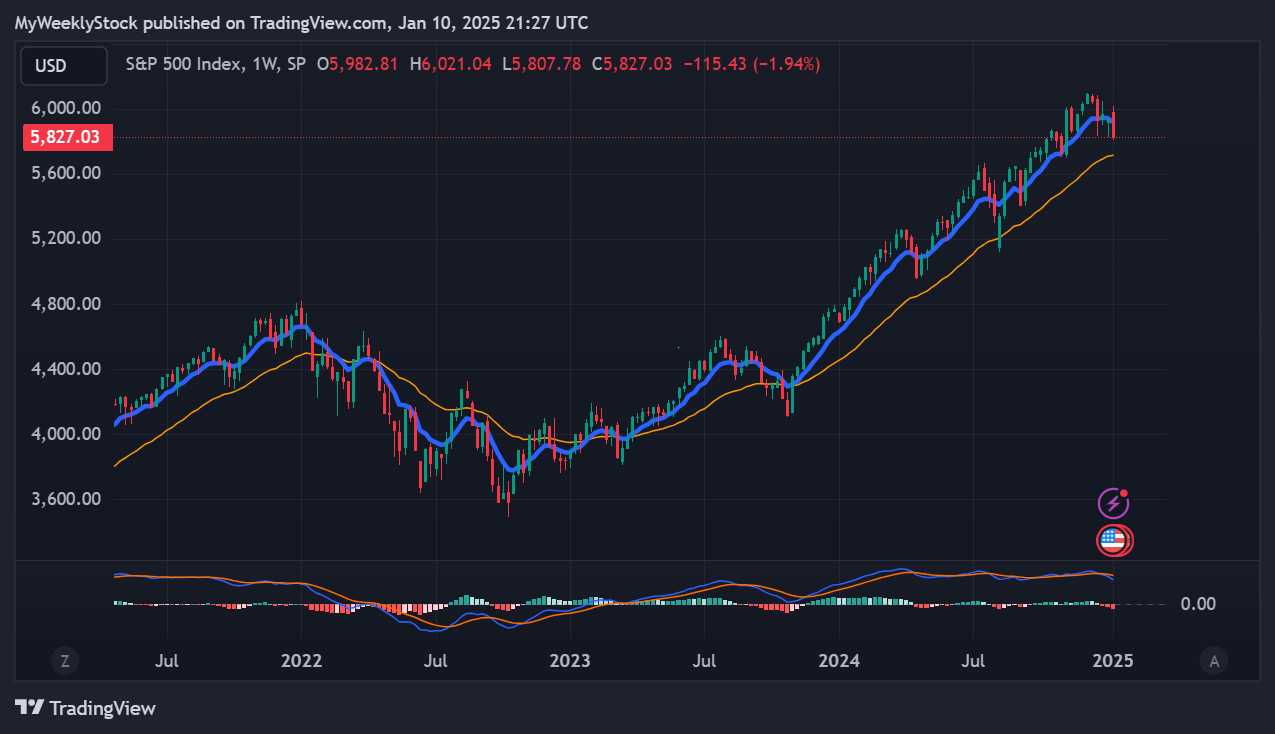The width and height of the screenshot is (1275, 734).
Task: Click the open value O5,982.81
Action: pos(357,64)
